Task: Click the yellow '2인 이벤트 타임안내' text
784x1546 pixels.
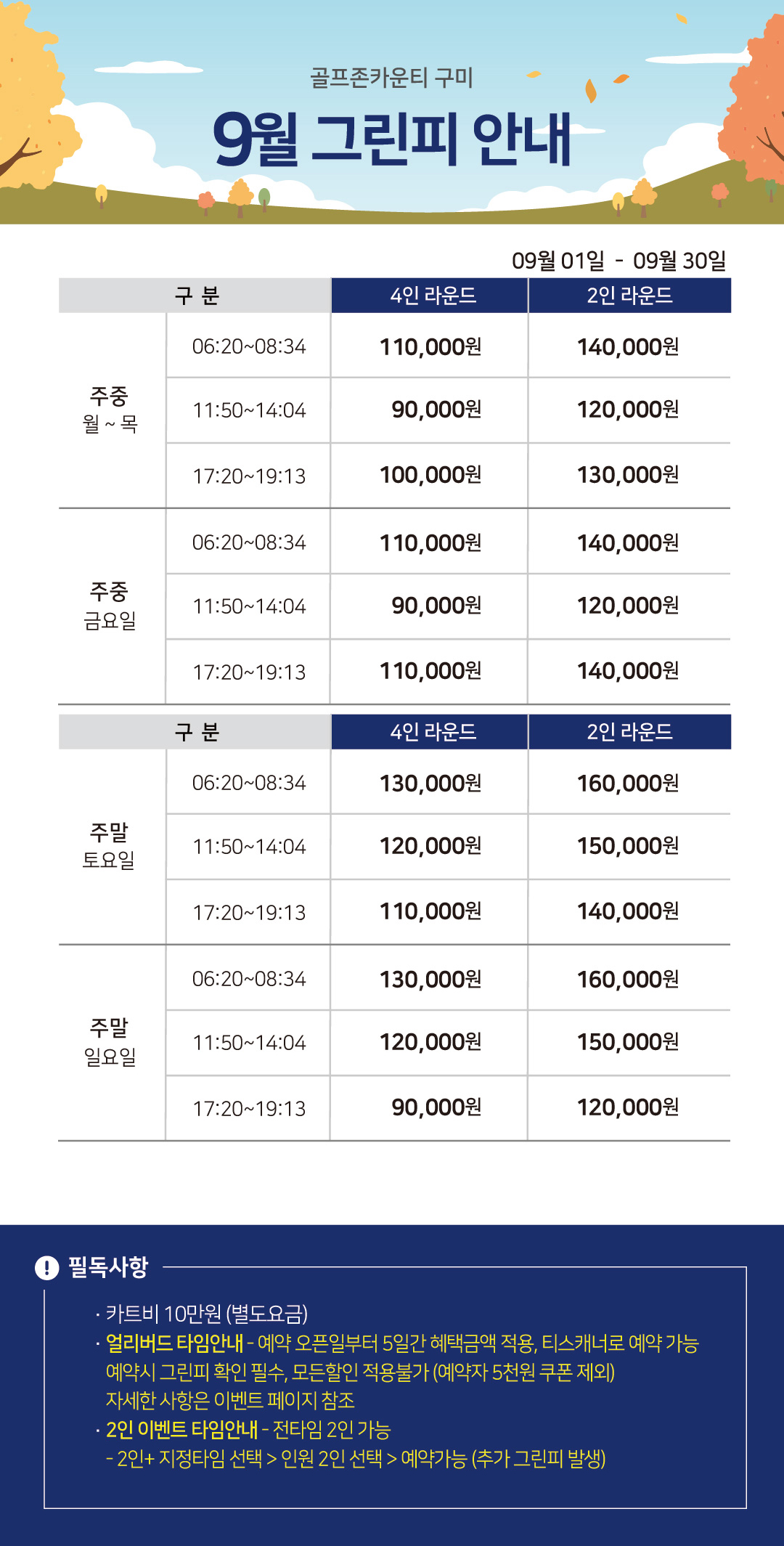Action: click(181, 1430)
